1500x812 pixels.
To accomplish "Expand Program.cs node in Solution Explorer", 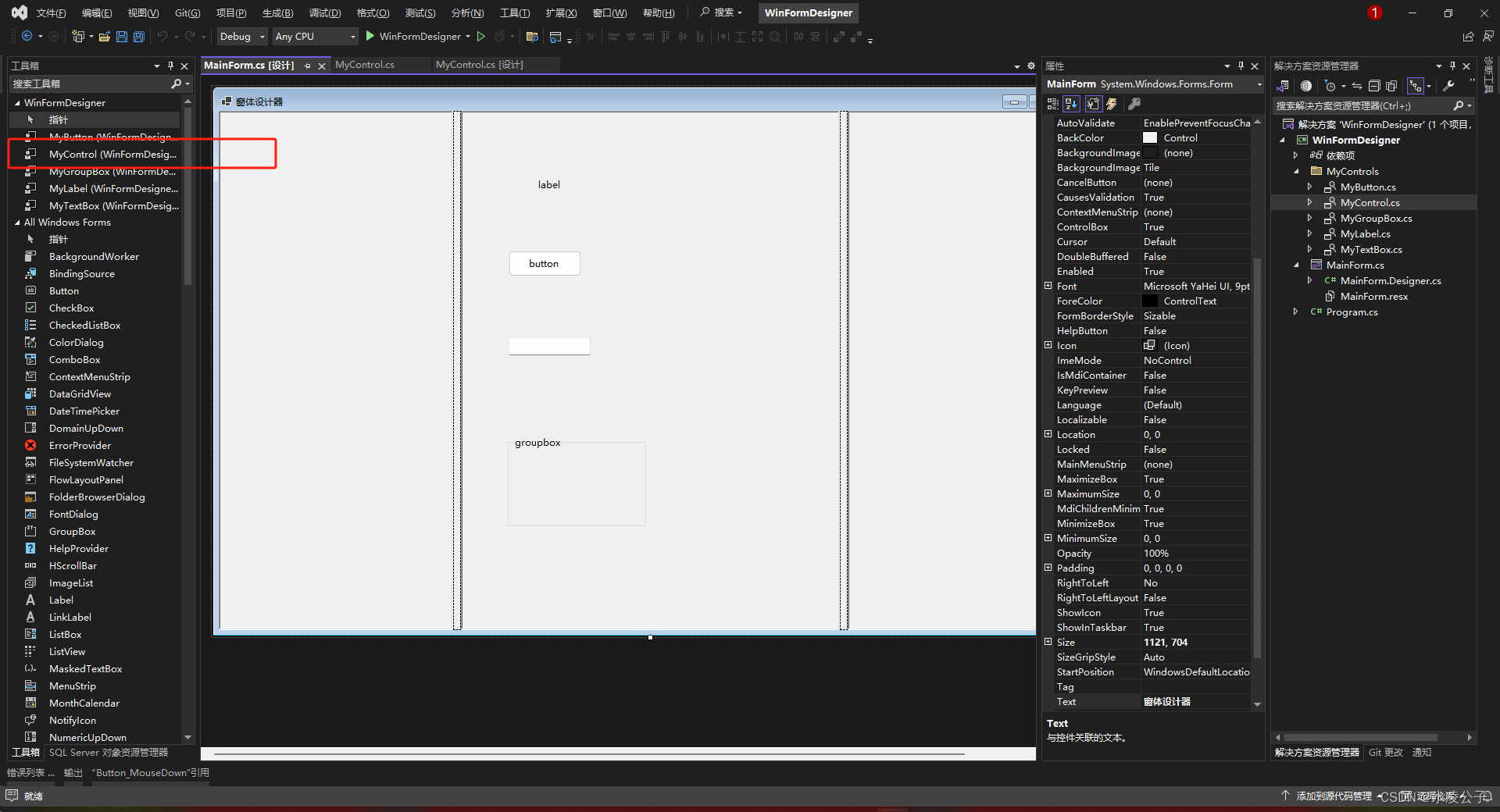I will pos(1296,312).
